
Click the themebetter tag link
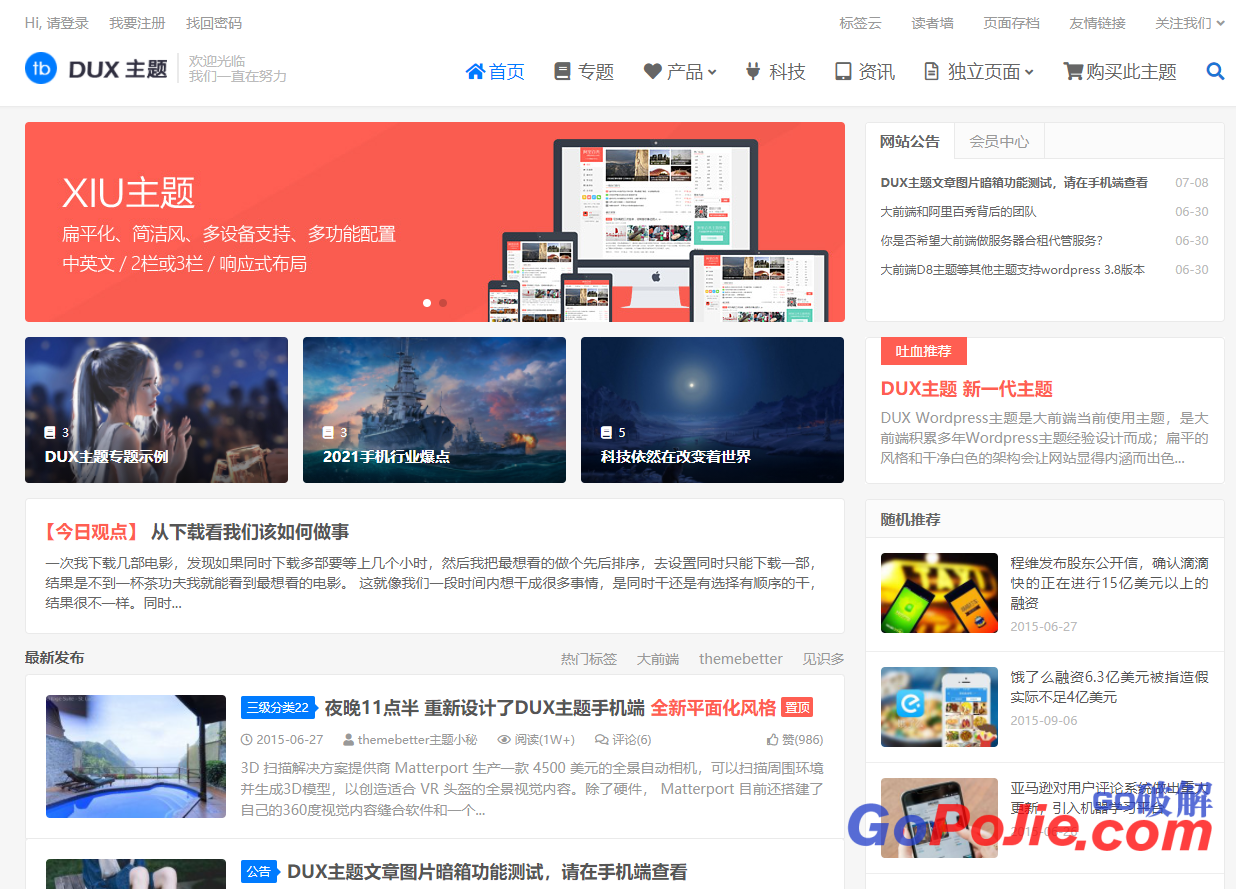(x=741, y=659)
